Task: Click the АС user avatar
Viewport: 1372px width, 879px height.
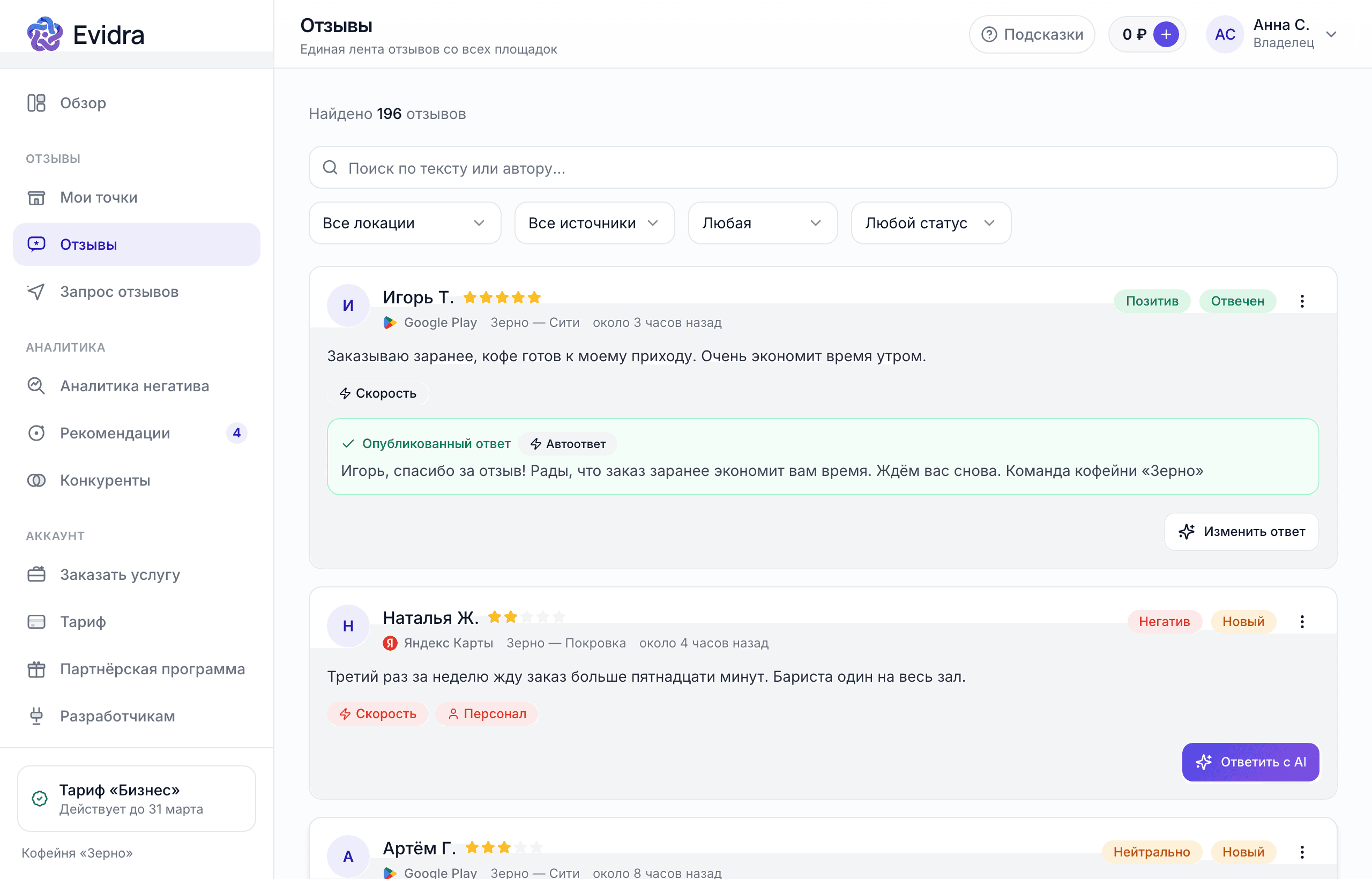Action: [x=1225, y=34]
